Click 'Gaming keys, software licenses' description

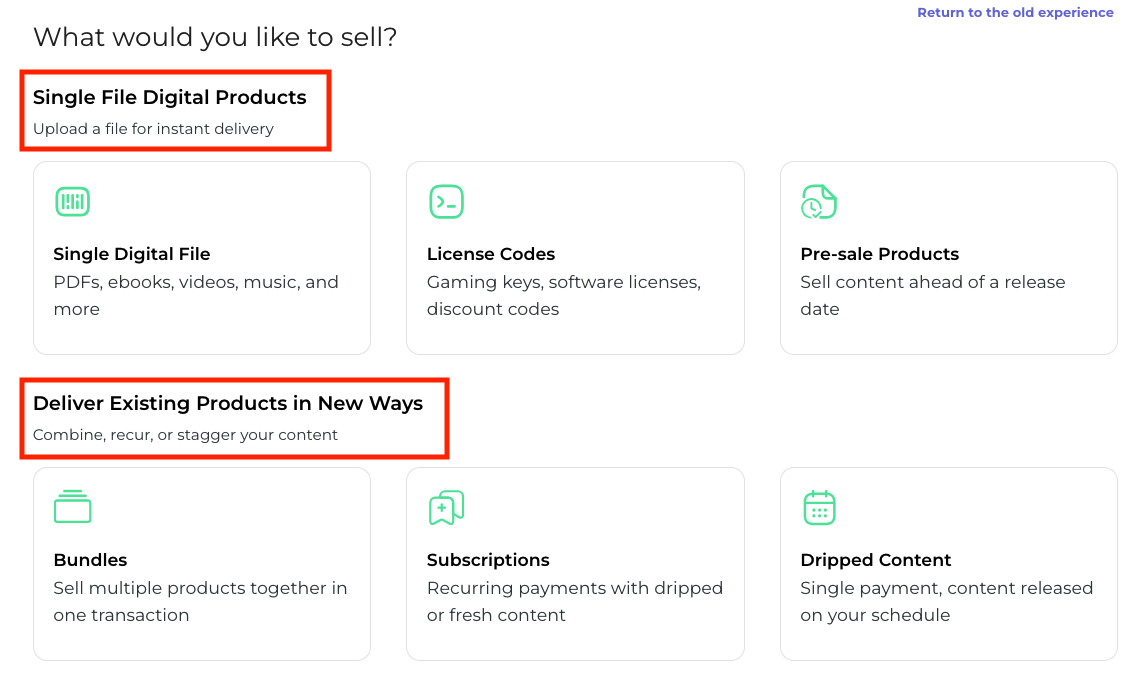[563, 282]
